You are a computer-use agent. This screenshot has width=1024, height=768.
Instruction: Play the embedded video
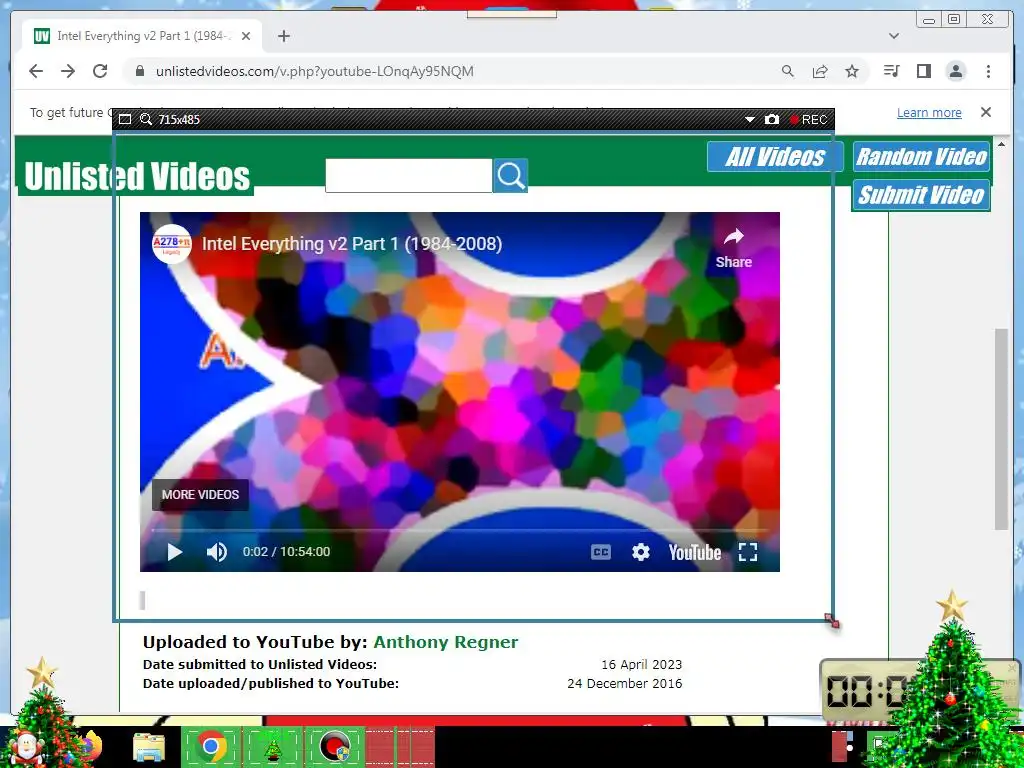click(174, 552)
